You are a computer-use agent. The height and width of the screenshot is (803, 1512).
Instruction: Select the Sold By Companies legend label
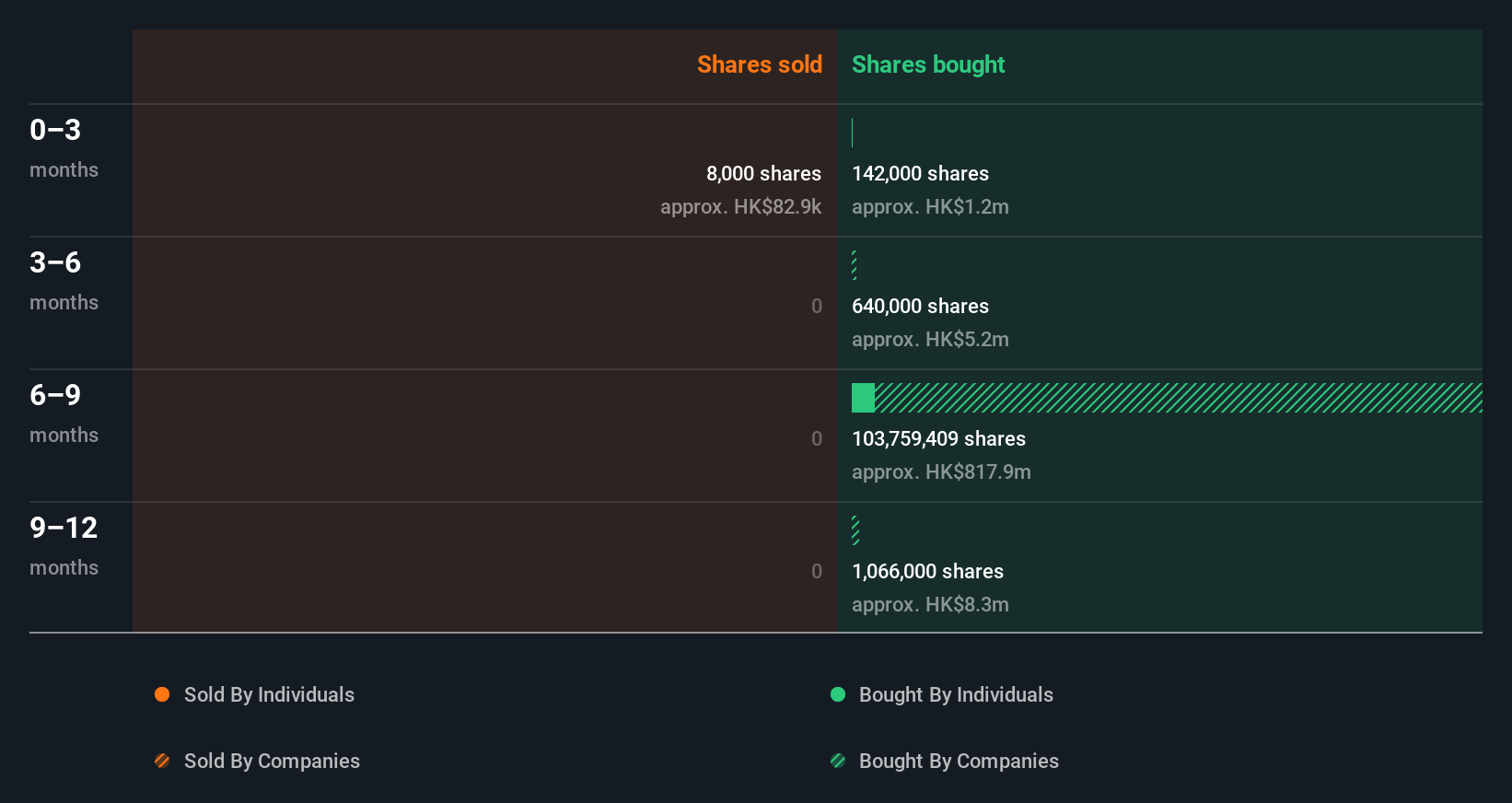(272, 761)
